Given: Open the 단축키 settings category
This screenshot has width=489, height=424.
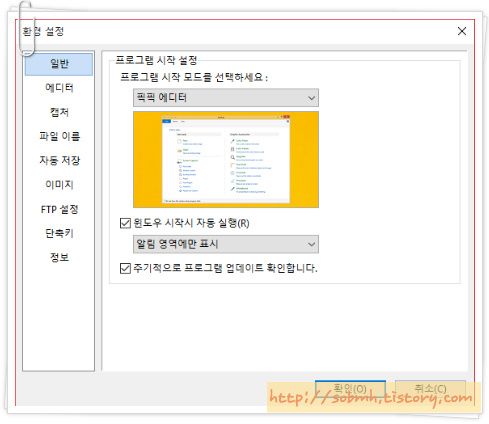Looking at the screenshot, I should pos(59,233).
